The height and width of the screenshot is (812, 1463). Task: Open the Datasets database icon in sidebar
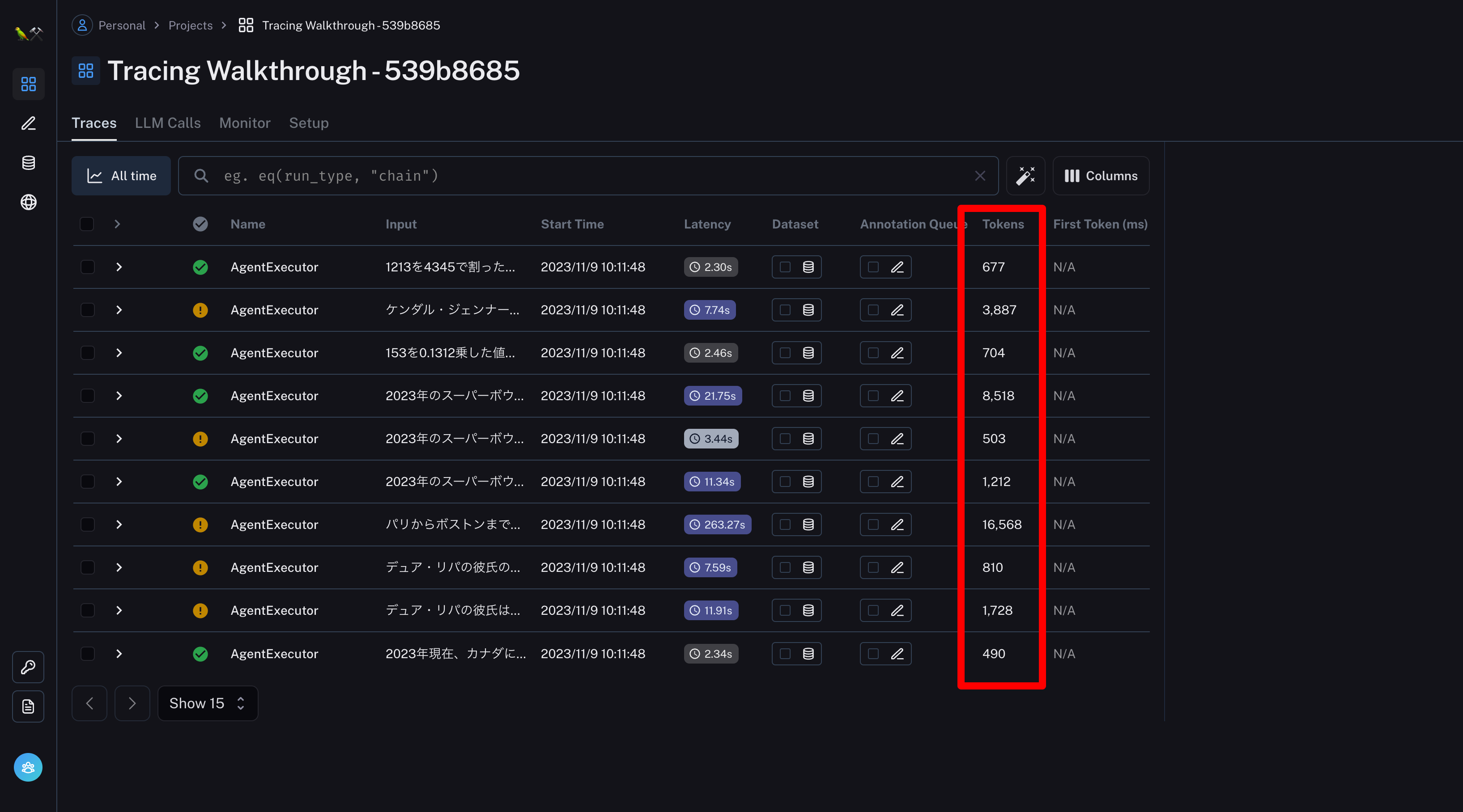[x=28, y=163]
